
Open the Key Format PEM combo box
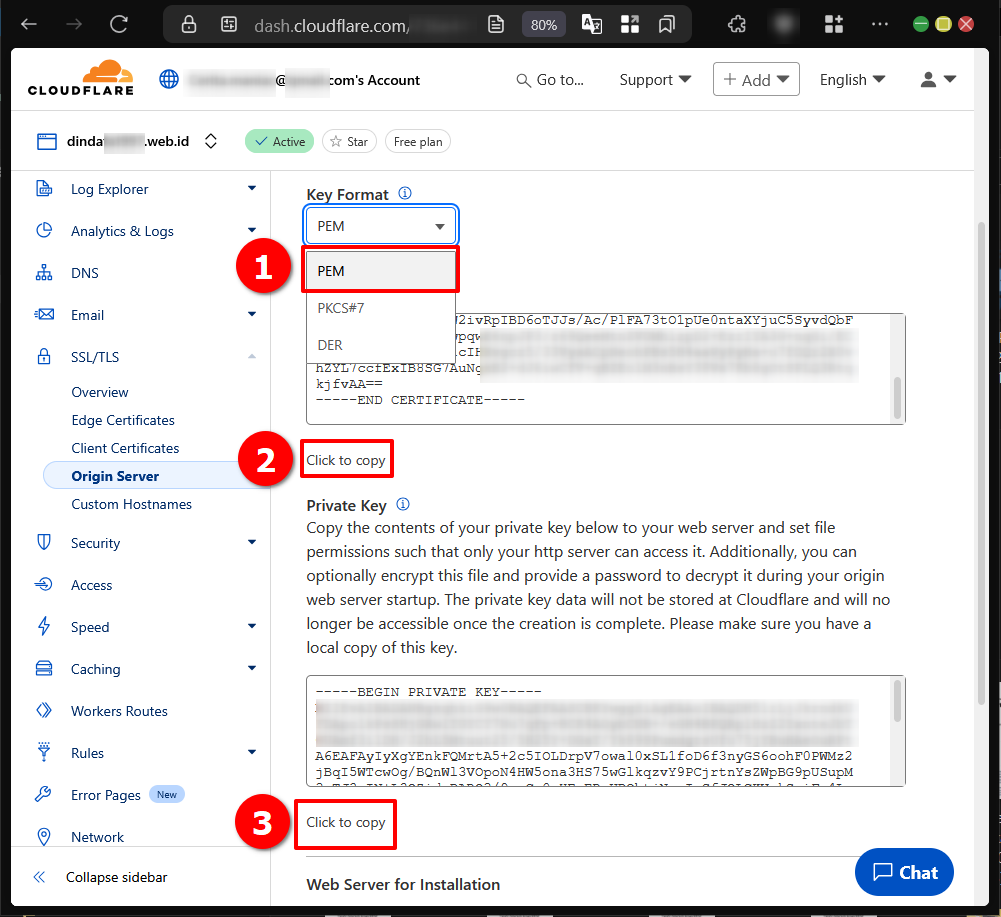point(381,226)
